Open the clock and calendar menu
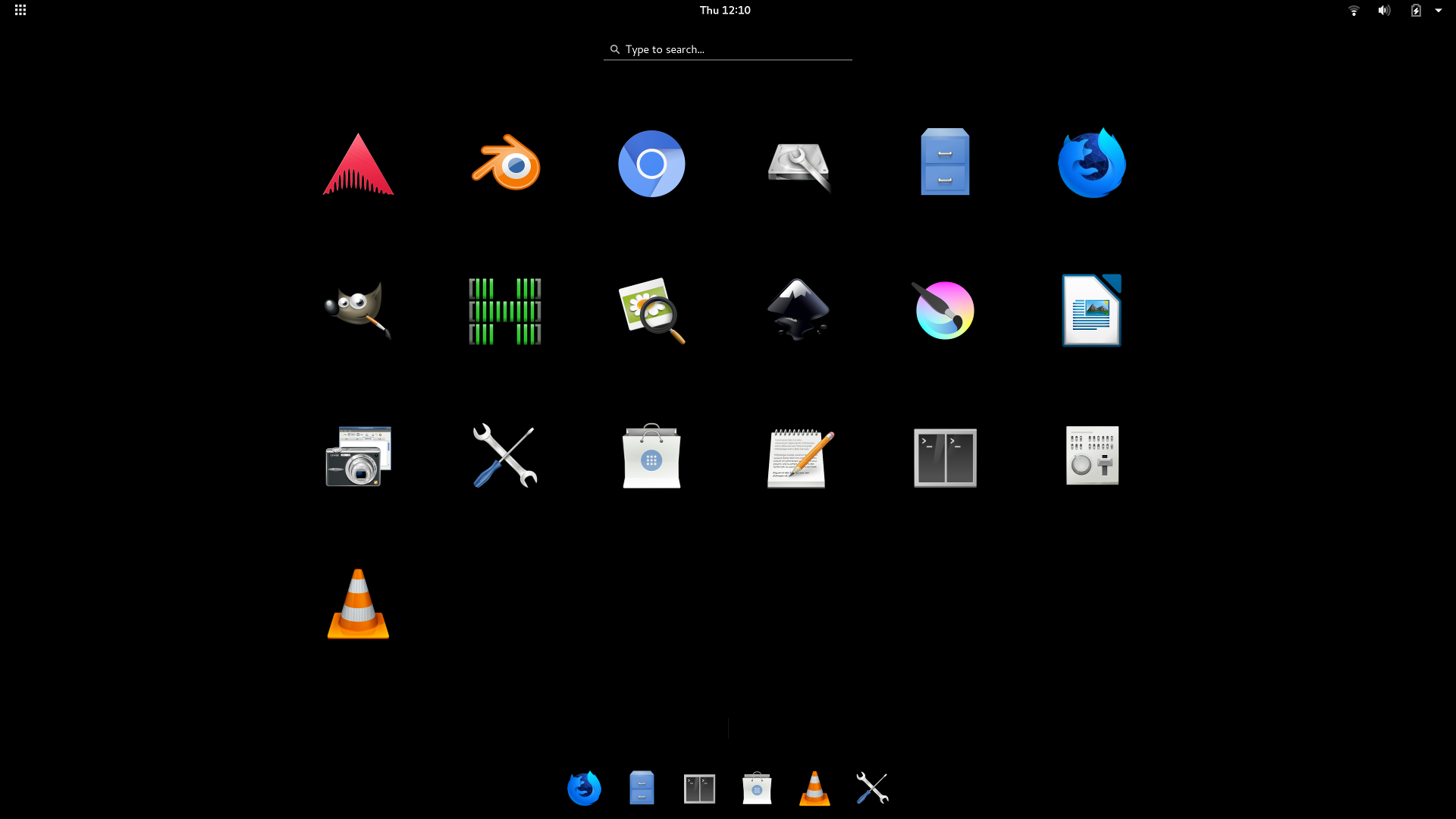 [x=725, y=10]
